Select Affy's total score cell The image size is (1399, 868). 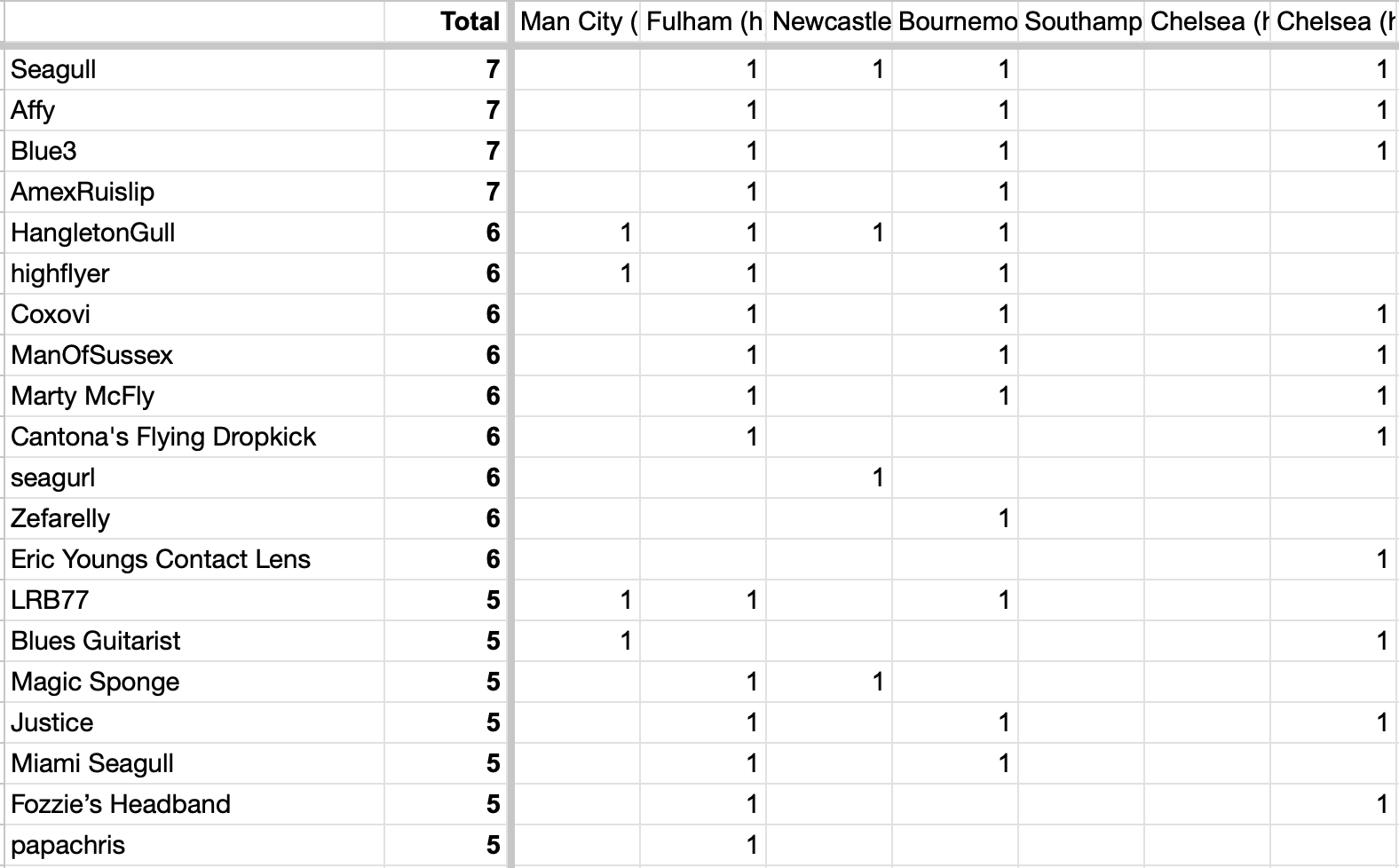click(446, 110)
